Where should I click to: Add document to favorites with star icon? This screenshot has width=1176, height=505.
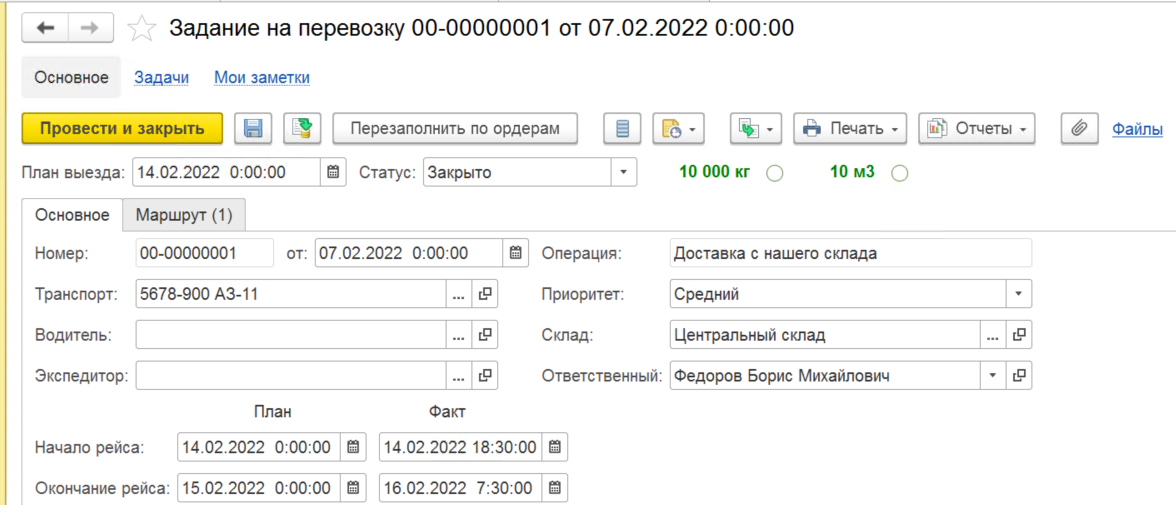pos(142,29)
